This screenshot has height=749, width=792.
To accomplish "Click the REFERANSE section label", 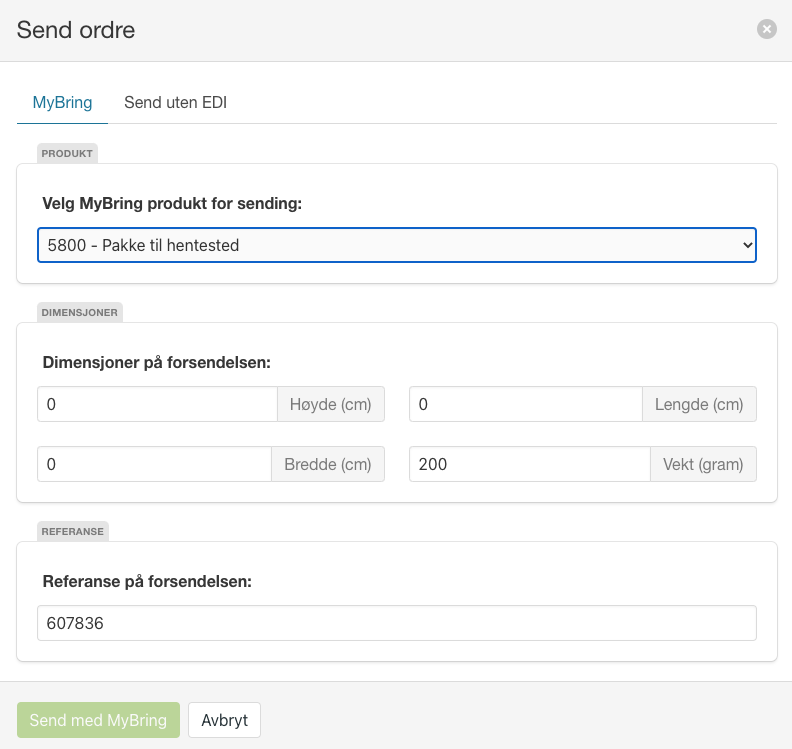I will tap(73, 531).
